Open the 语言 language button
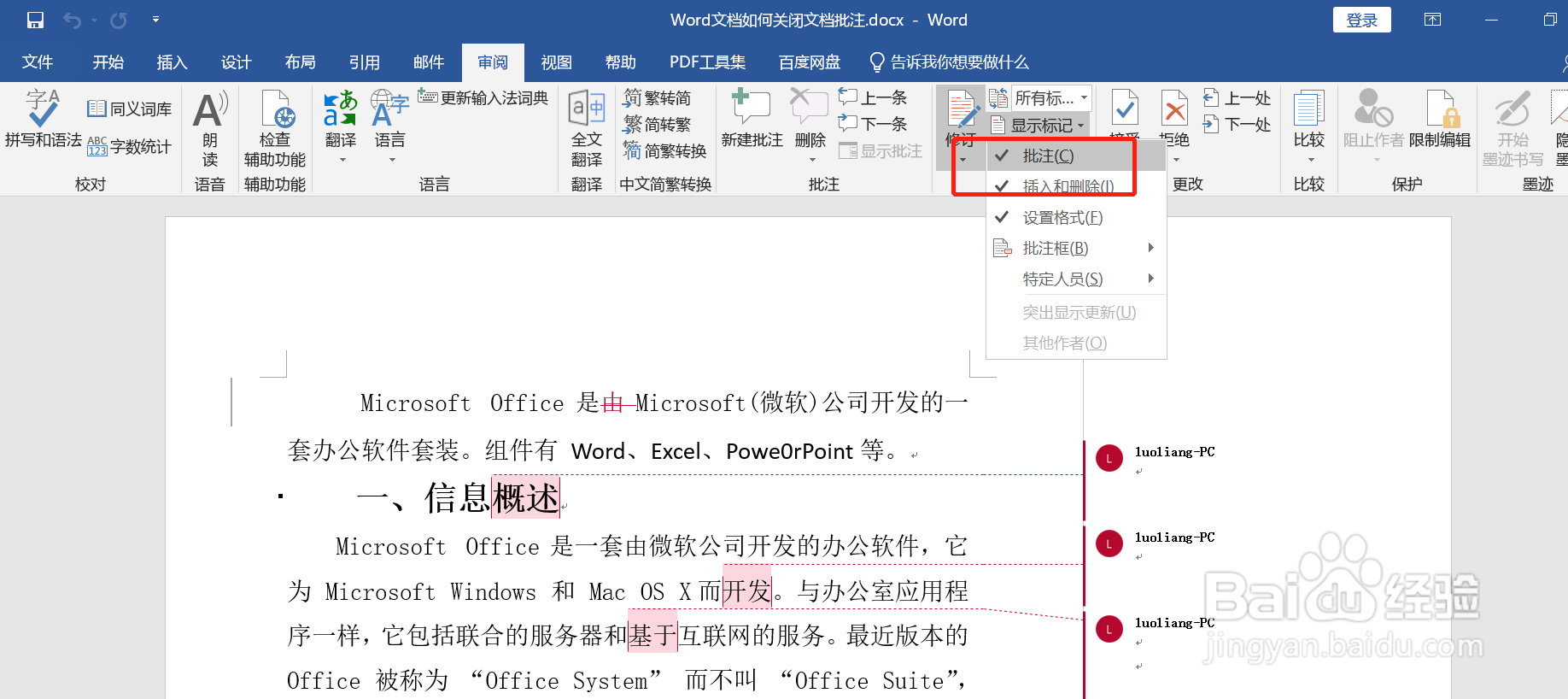The width and height of the screenshot is (1568, 699). tap(390, 120)
